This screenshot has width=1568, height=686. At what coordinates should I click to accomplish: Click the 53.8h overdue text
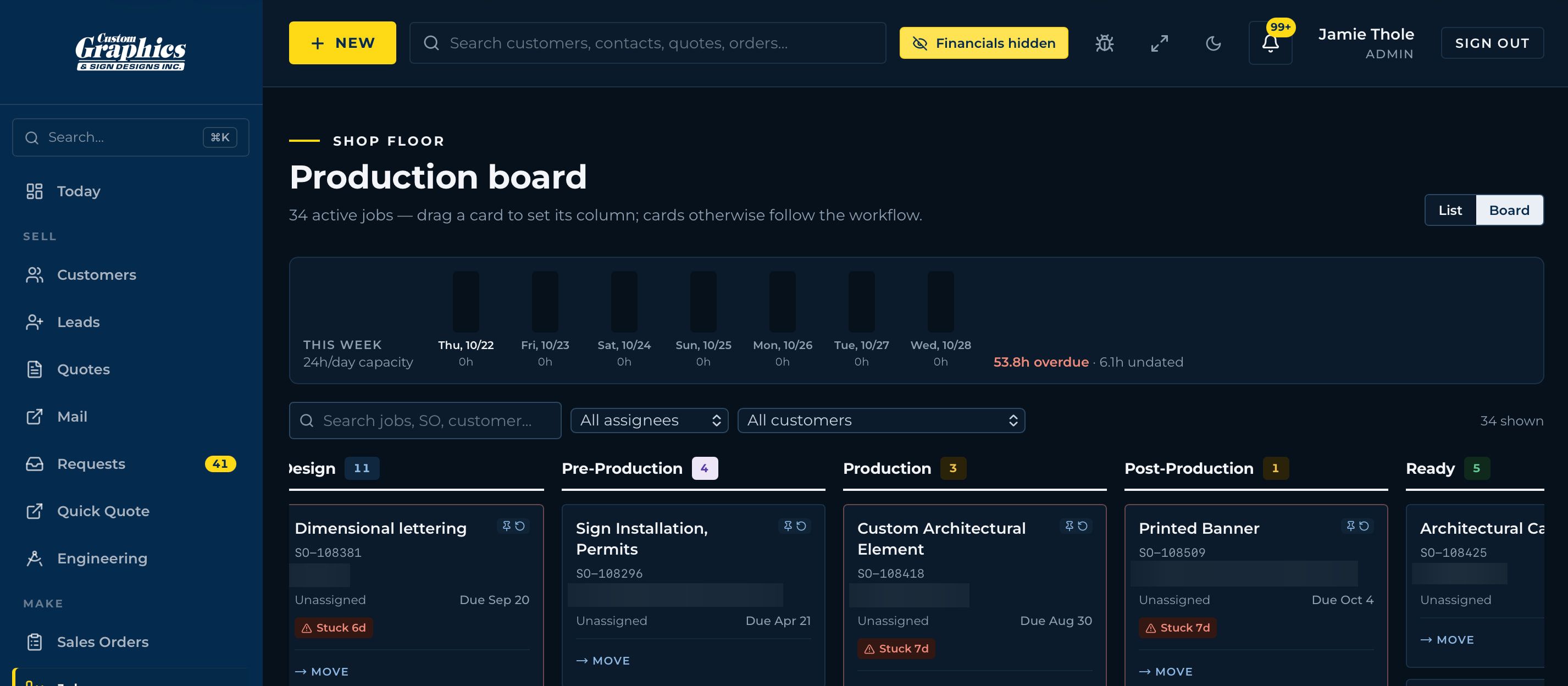1041,363
